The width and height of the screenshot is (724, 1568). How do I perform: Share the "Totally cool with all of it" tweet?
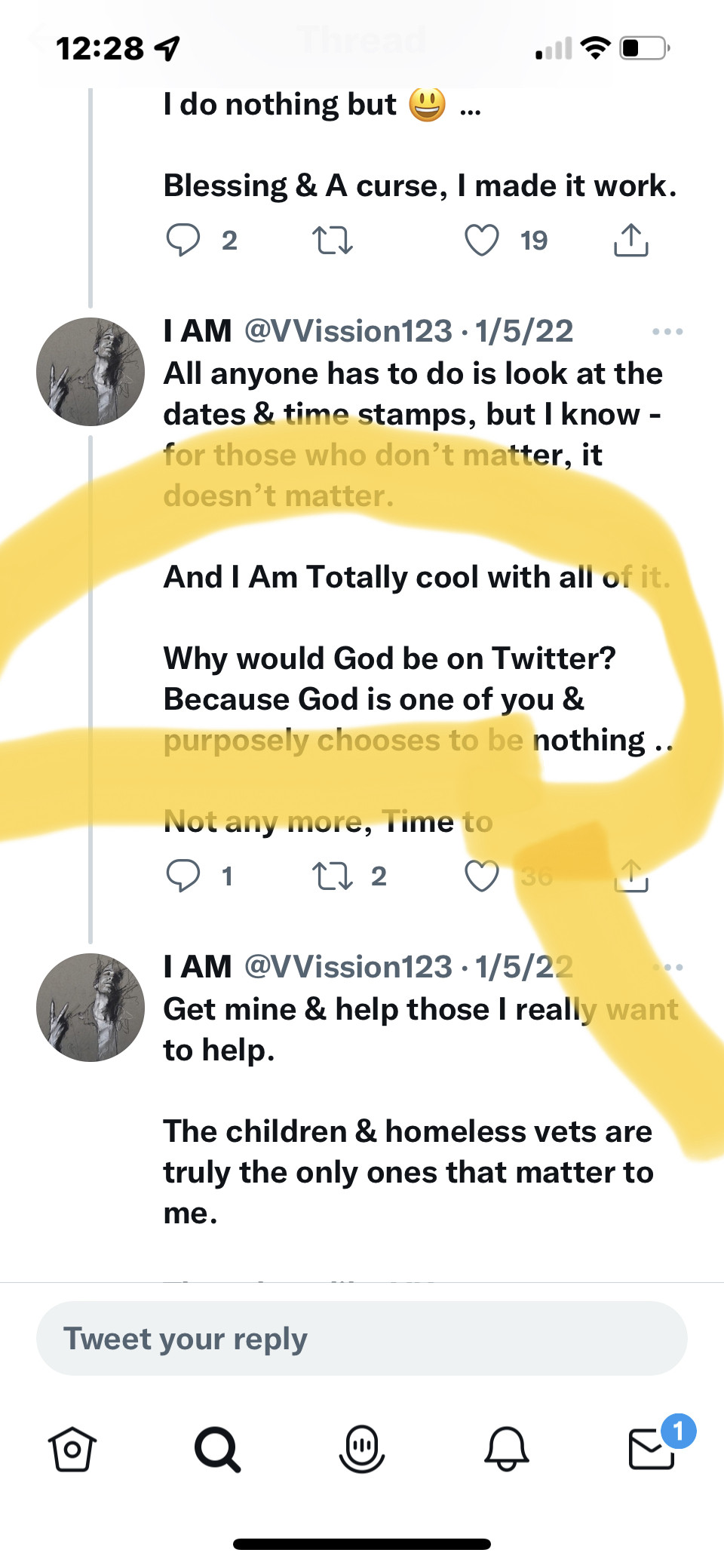click(x=630, y=876)
